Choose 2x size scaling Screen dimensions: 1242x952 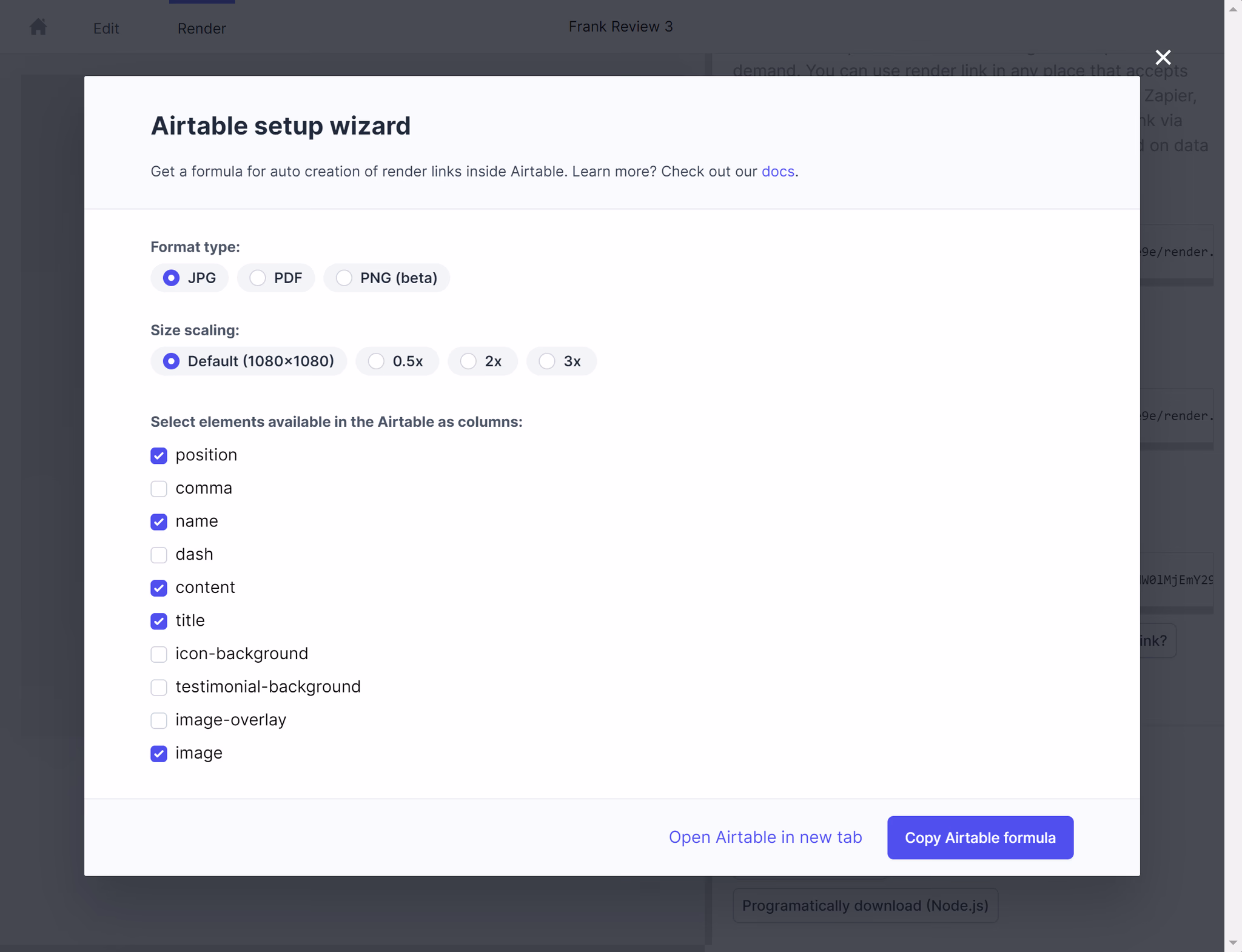click(468, 361)
